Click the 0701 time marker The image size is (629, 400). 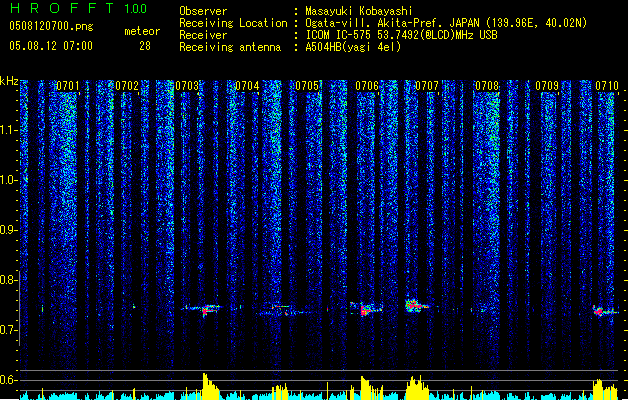tap(67, 86)
